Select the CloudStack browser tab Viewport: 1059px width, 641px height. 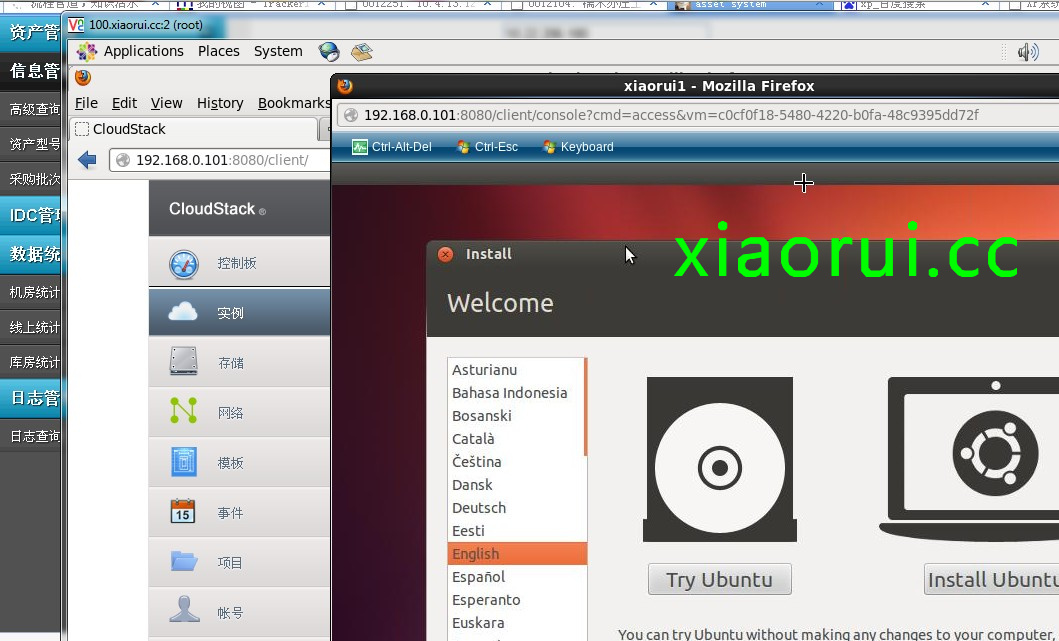(x=194, y=129)
